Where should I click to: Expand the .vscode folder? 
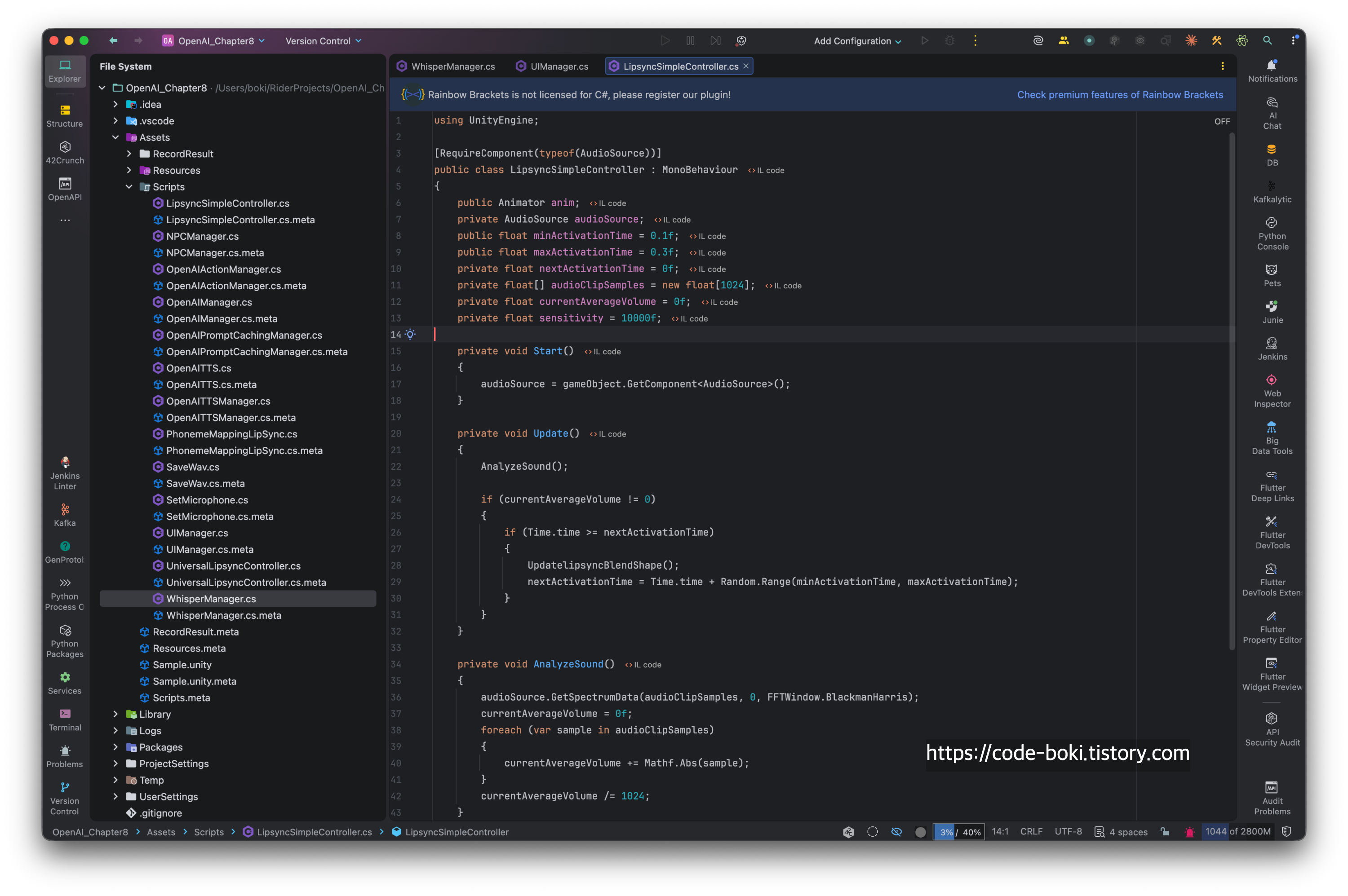tap(115, 121)
